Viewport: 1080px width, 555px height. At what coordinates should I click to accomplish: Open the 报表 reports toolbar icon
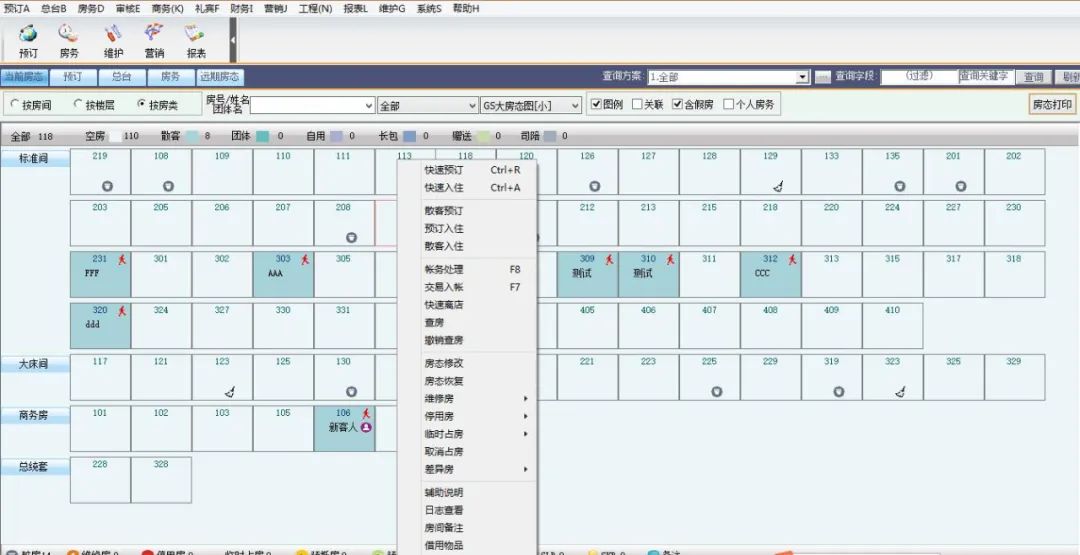pos(196,40)
